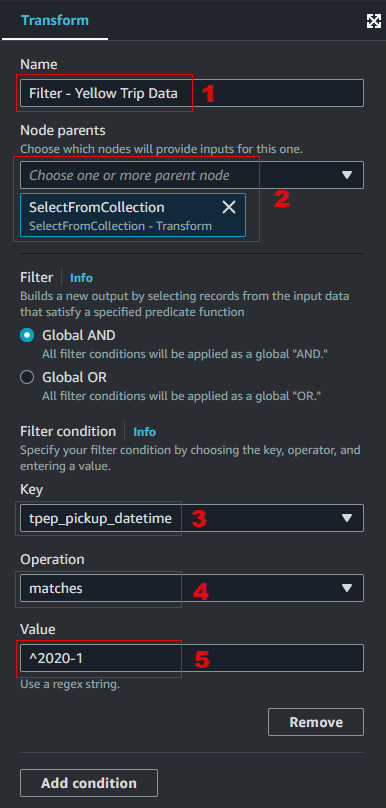Screen dimensions: 386x808
Task: Click the SelectFromCollection parent node chip
Action: 133,215
